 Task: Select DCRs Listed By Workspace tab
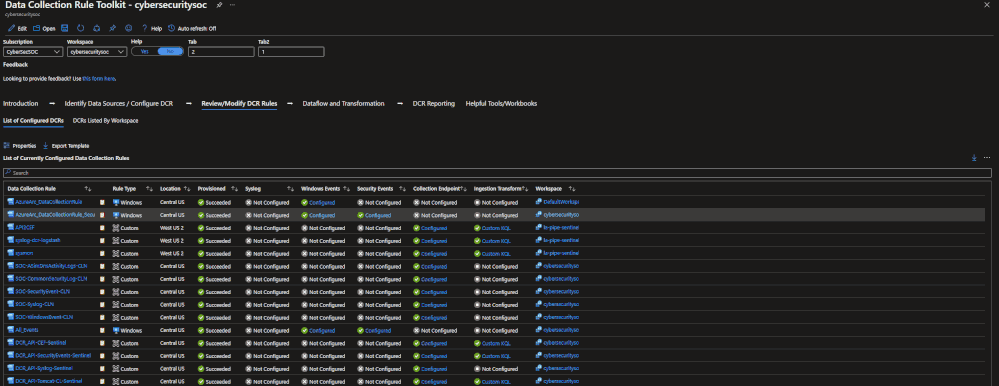click(x=106, y=120)
